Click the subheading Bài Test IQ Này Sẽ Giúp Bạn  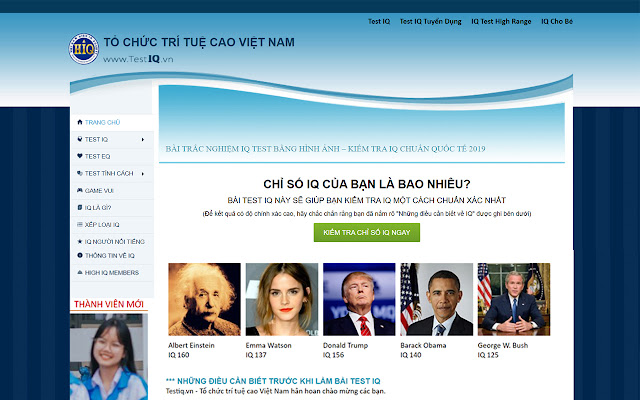coord(367,200)
